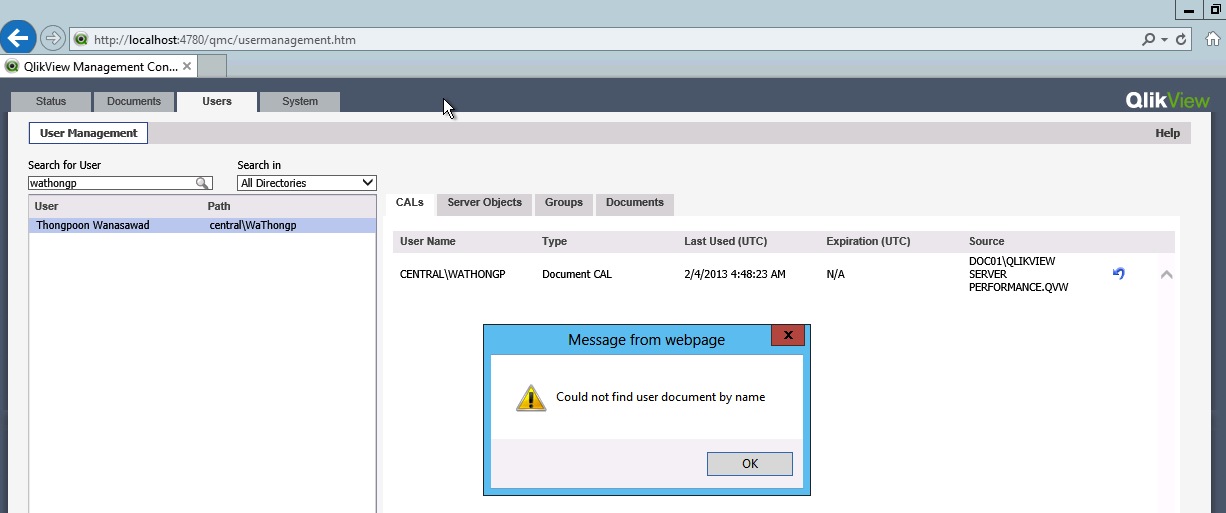Select the Users main tab
The width and height of the screenshot is (1226, 513).
point(217,101)
